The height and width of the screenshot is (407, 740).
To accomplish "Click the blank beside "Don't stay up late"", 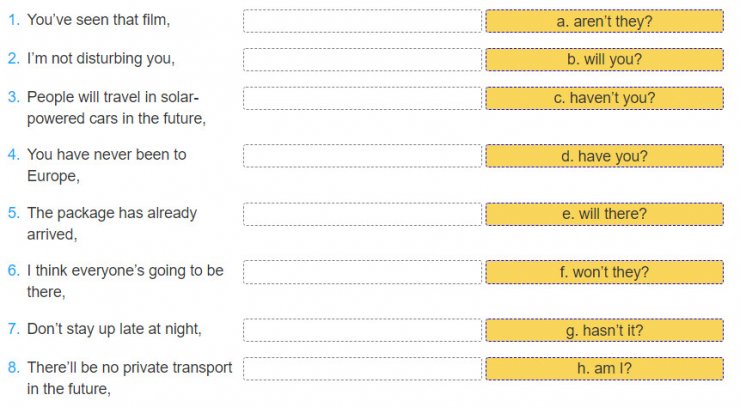I will click(362, 330).
